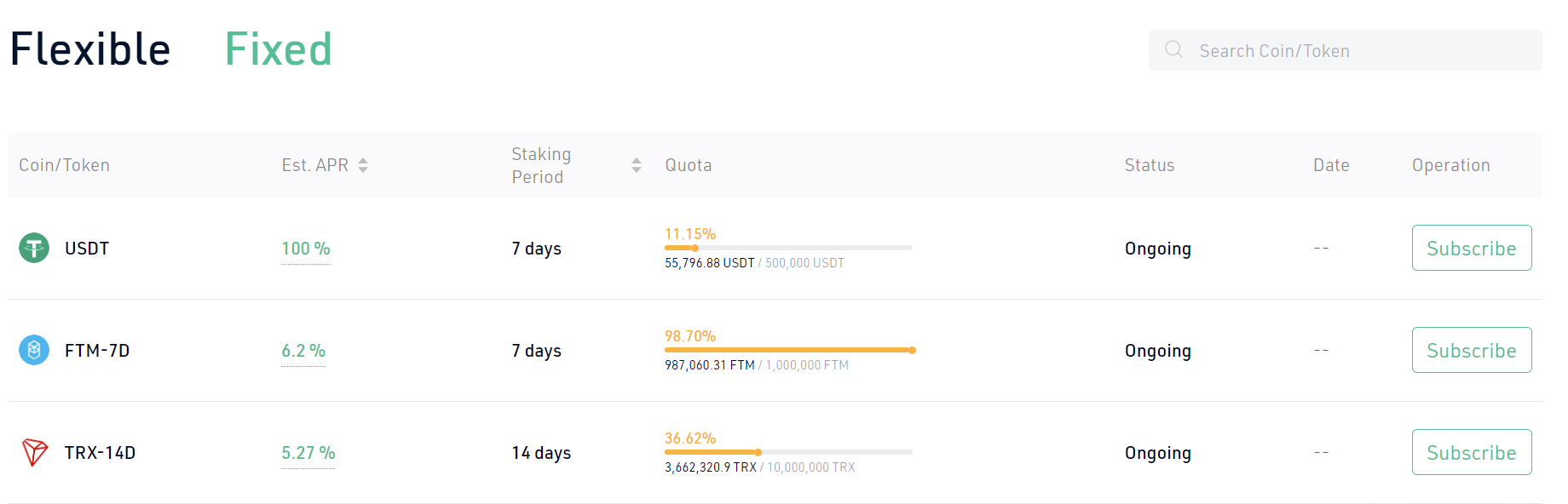This screenshot has height=504, width=1568.
Task: Click the FTM-7D Fantom coin icon
Action: point(34,350)
